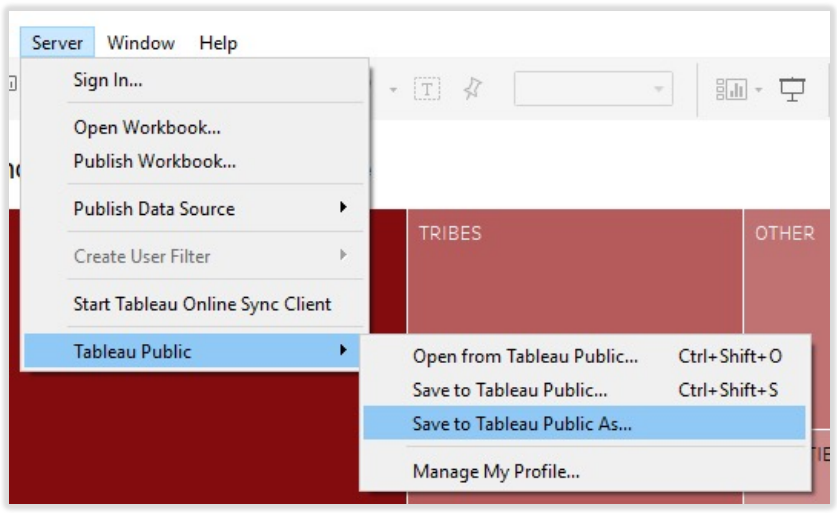The width and height of the screenshot is (837, 513).
Task: Click the arrow beside Create User Filter
Action: coord(343,255)
